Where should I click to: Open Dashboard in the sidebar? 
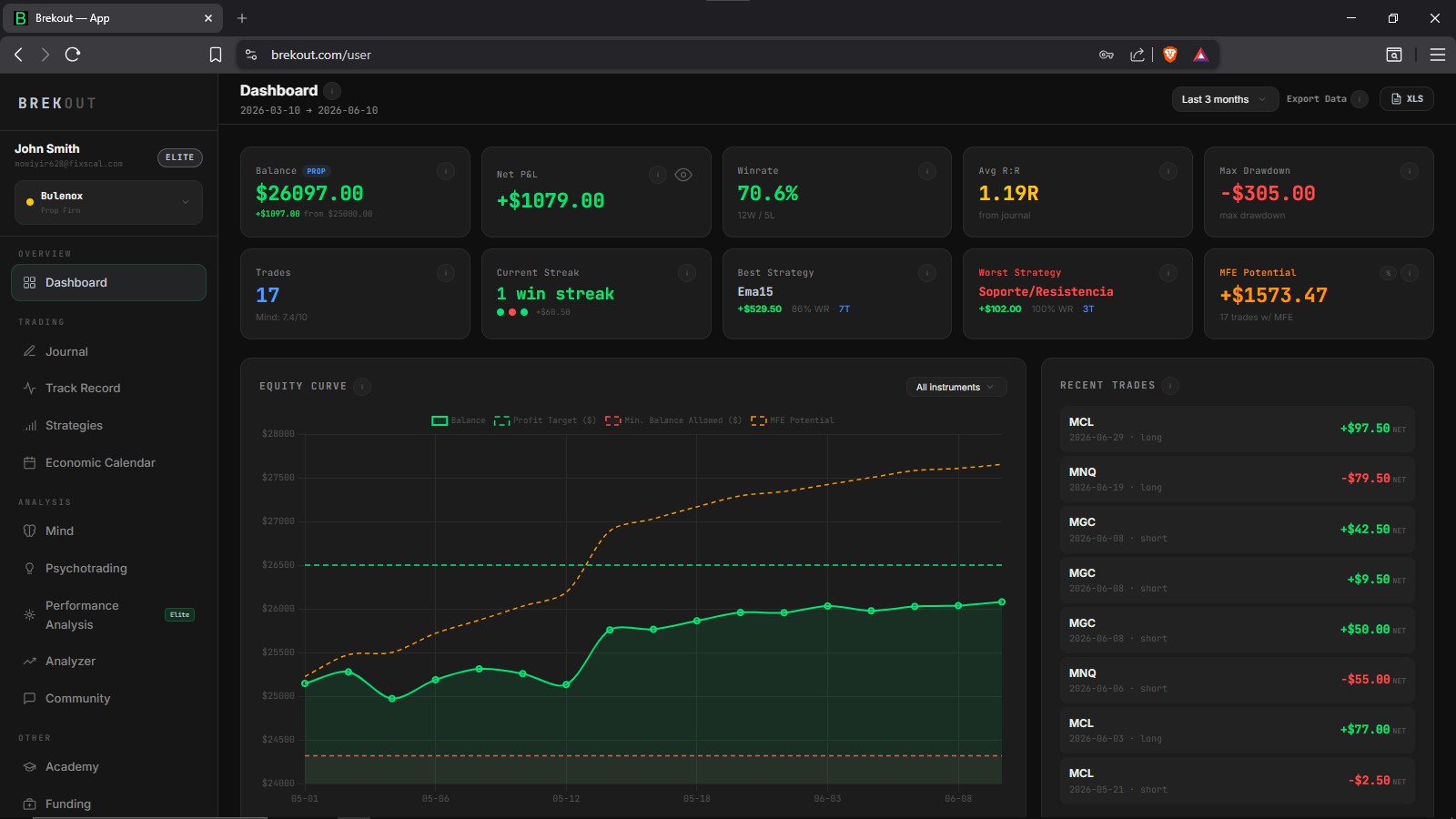point(108,282)
